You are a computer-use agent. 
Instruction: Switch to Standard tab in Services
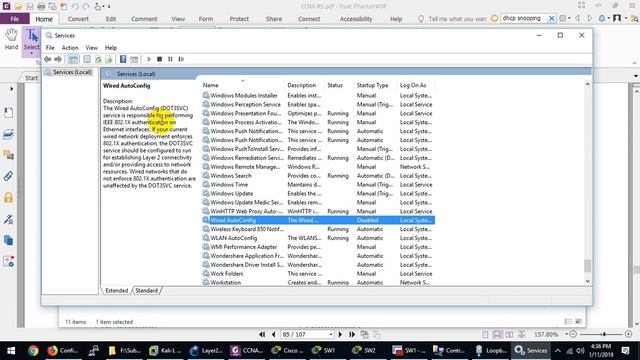click(147, 291)
